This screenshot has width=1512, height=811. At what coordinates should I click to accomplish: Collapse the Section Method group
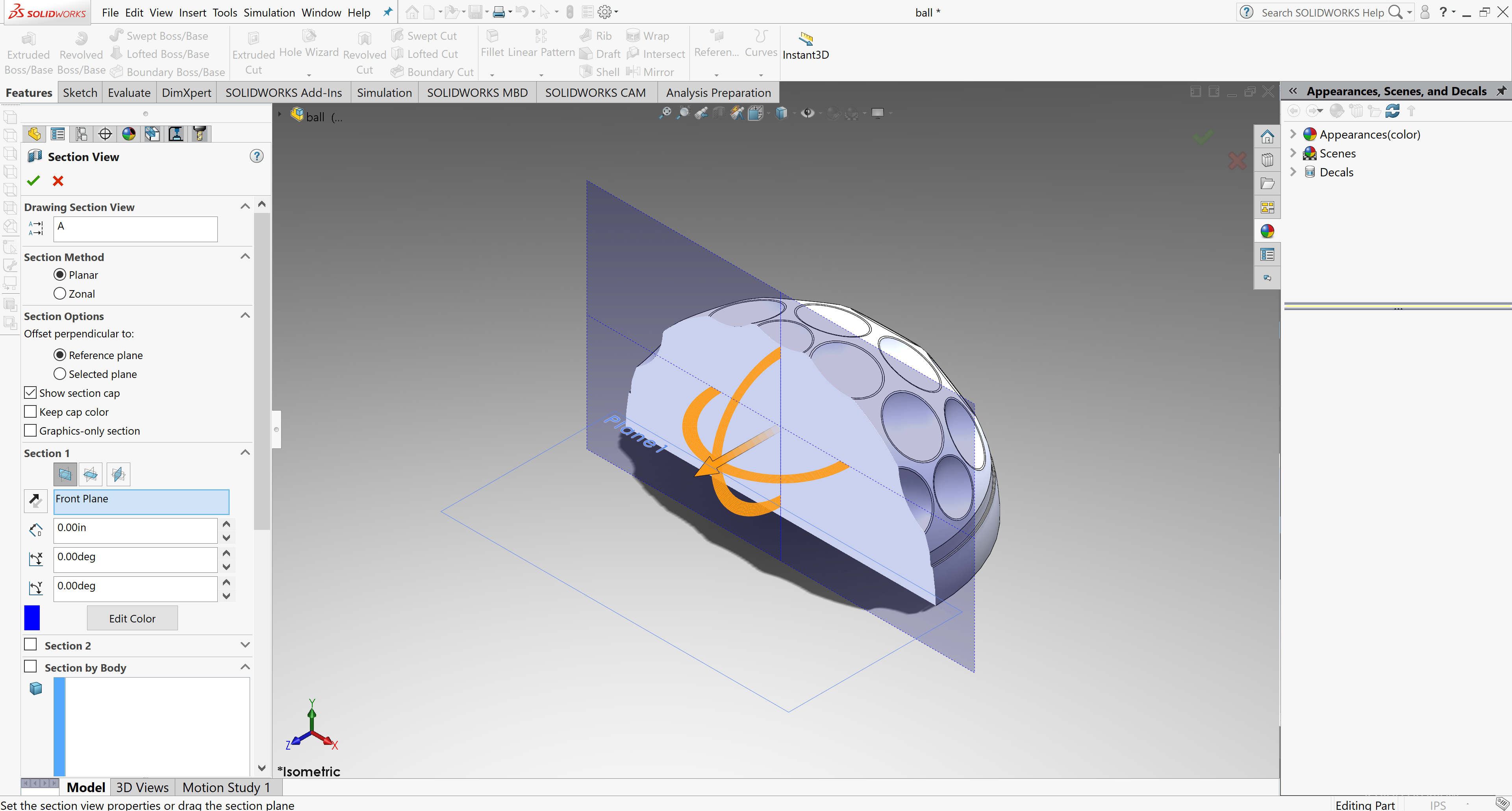[245, 256]
